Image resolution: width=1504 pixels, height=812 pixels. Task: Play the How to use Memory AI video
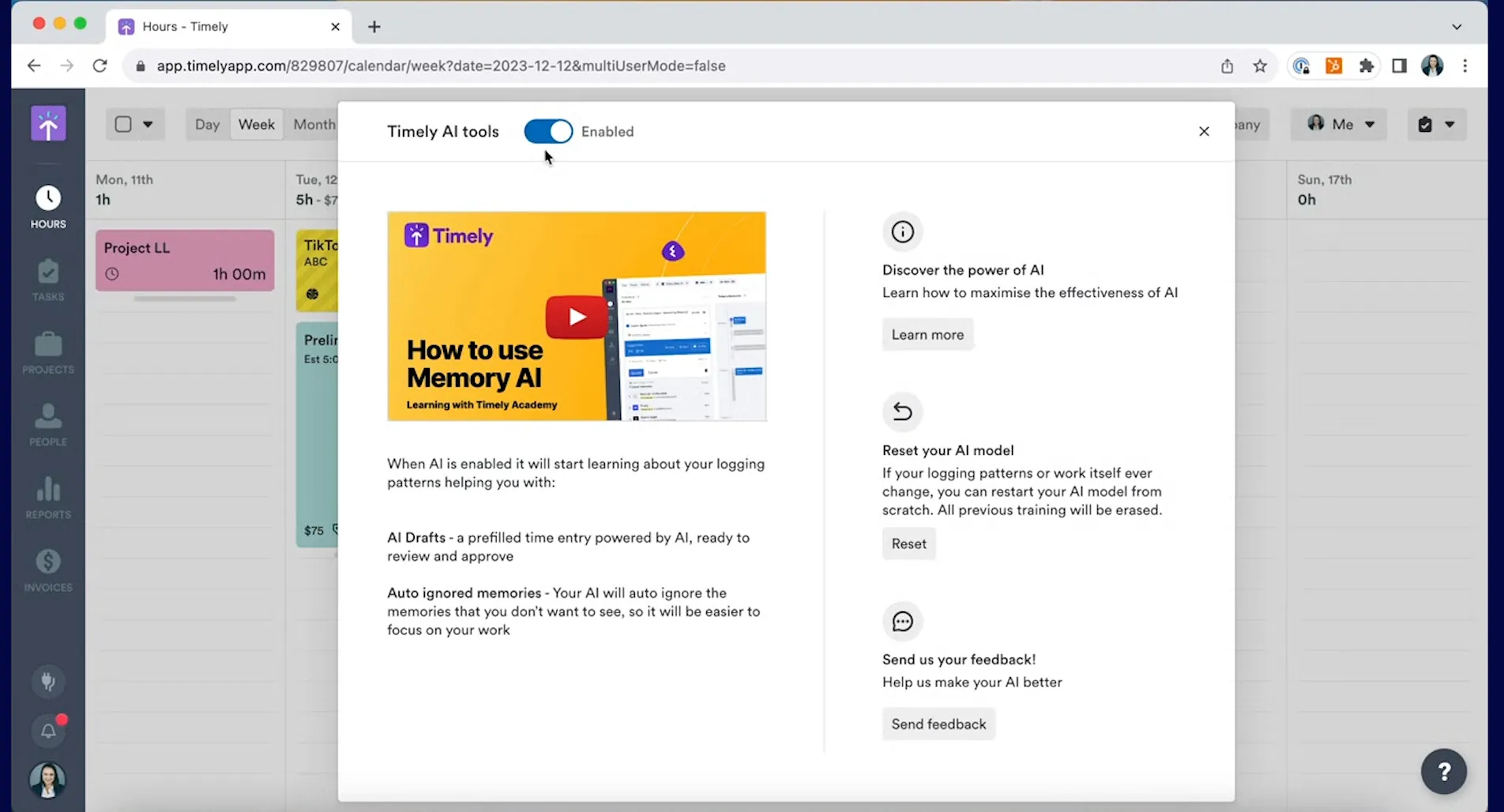(x=577, y=317)
